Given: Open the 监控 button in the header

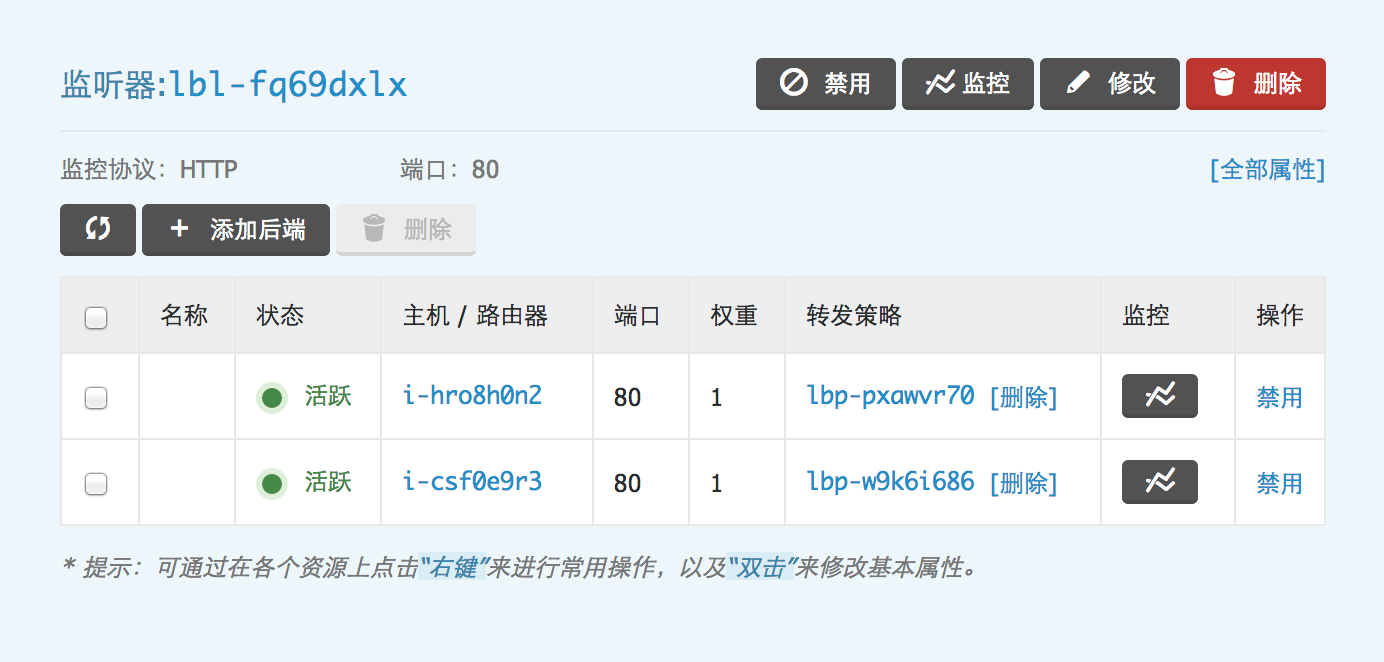Looking at the screenshot, I should tap(969, 83).
